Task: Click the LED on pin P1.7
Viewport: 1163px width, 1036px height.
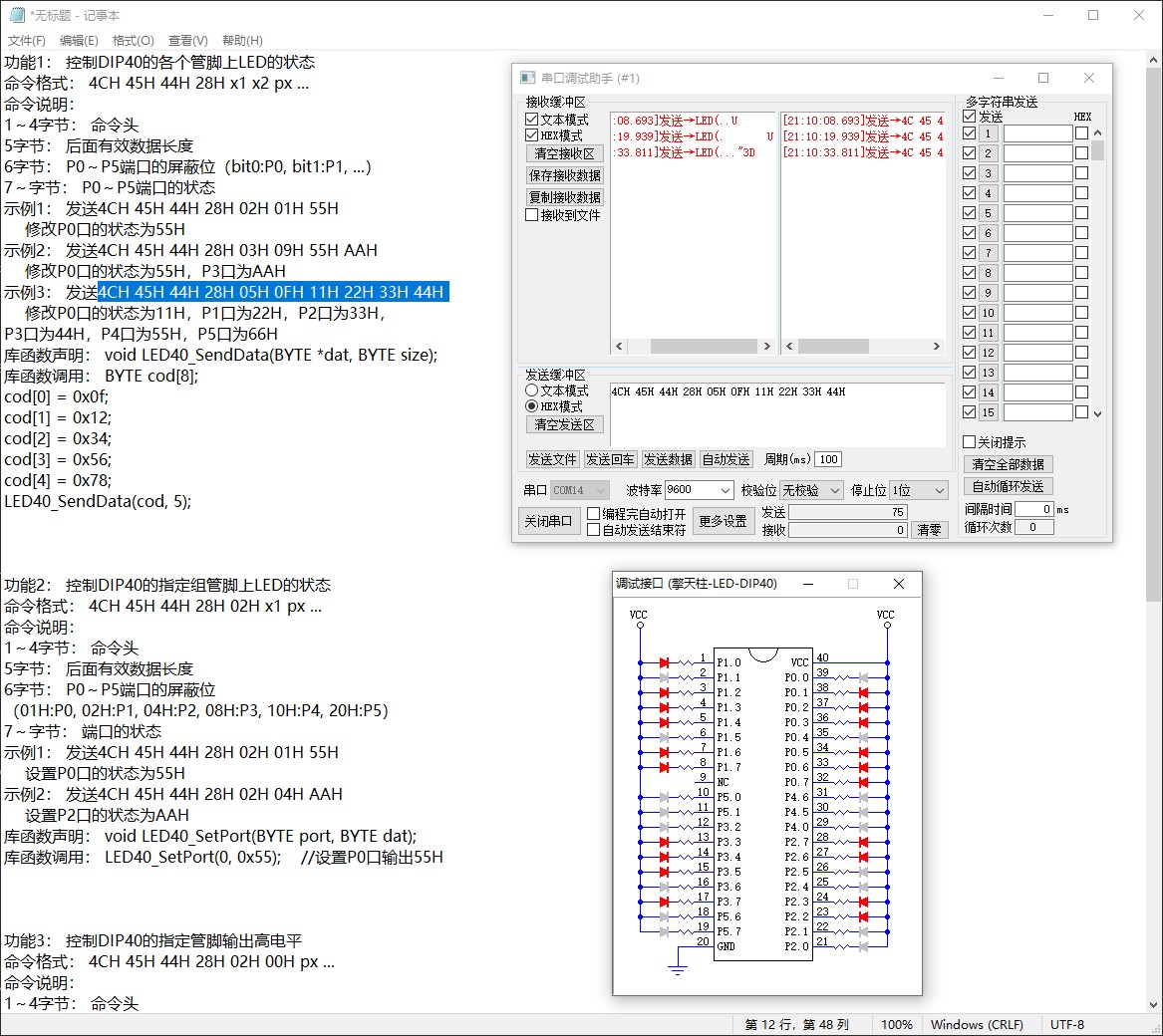Action: pyautogui.click(x=664, y=767)
